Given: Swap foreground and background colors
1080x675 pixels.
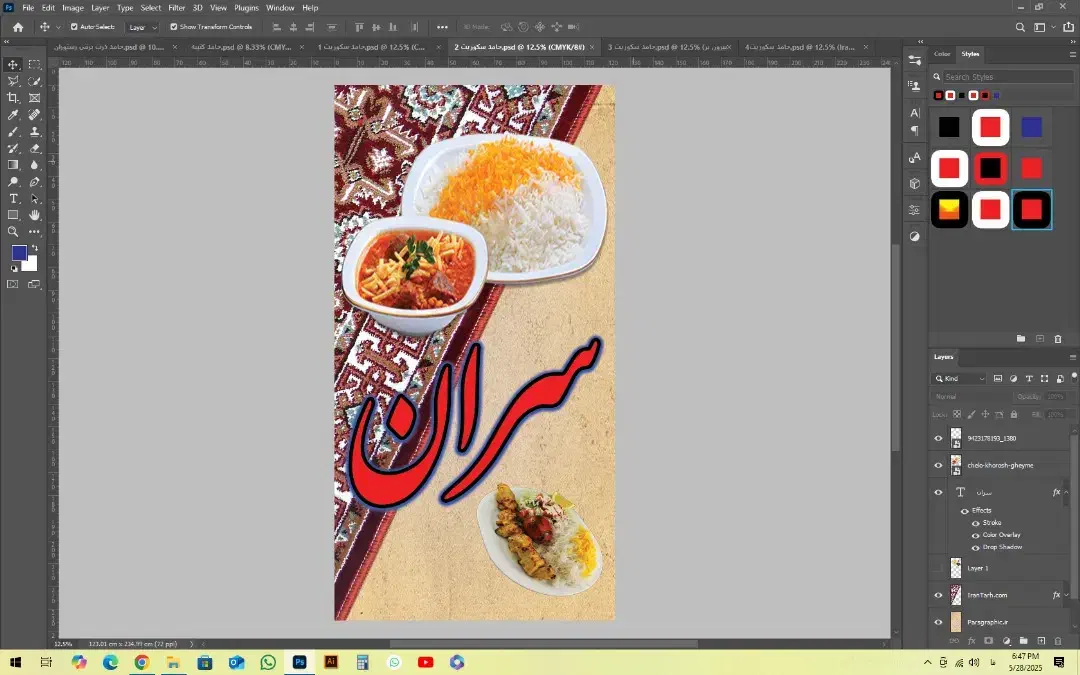Looking at the screenshot, I should [x=34, y=249].
